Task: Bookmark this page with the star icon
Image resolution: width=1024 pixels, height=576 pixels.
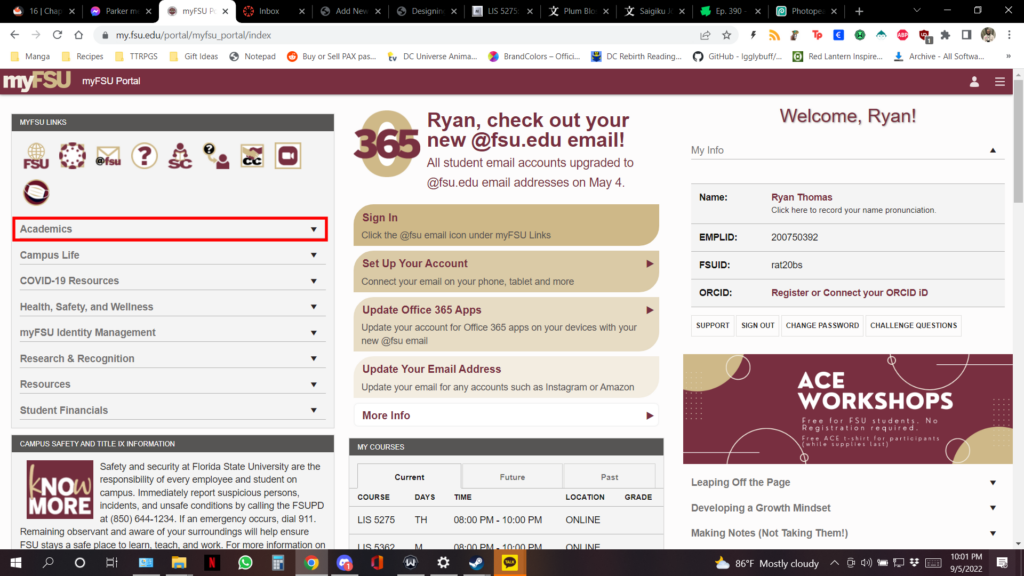Action: pos(727,35)
